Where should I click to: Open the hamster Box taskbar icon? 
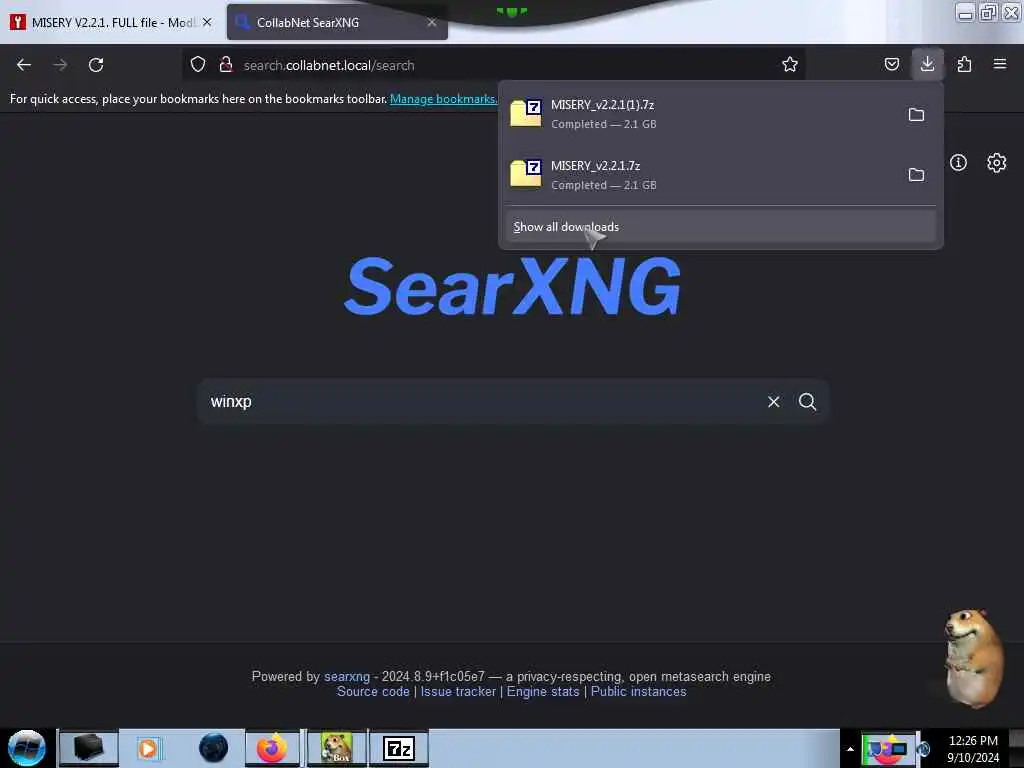pyautogui.click(x=336, y=748)
